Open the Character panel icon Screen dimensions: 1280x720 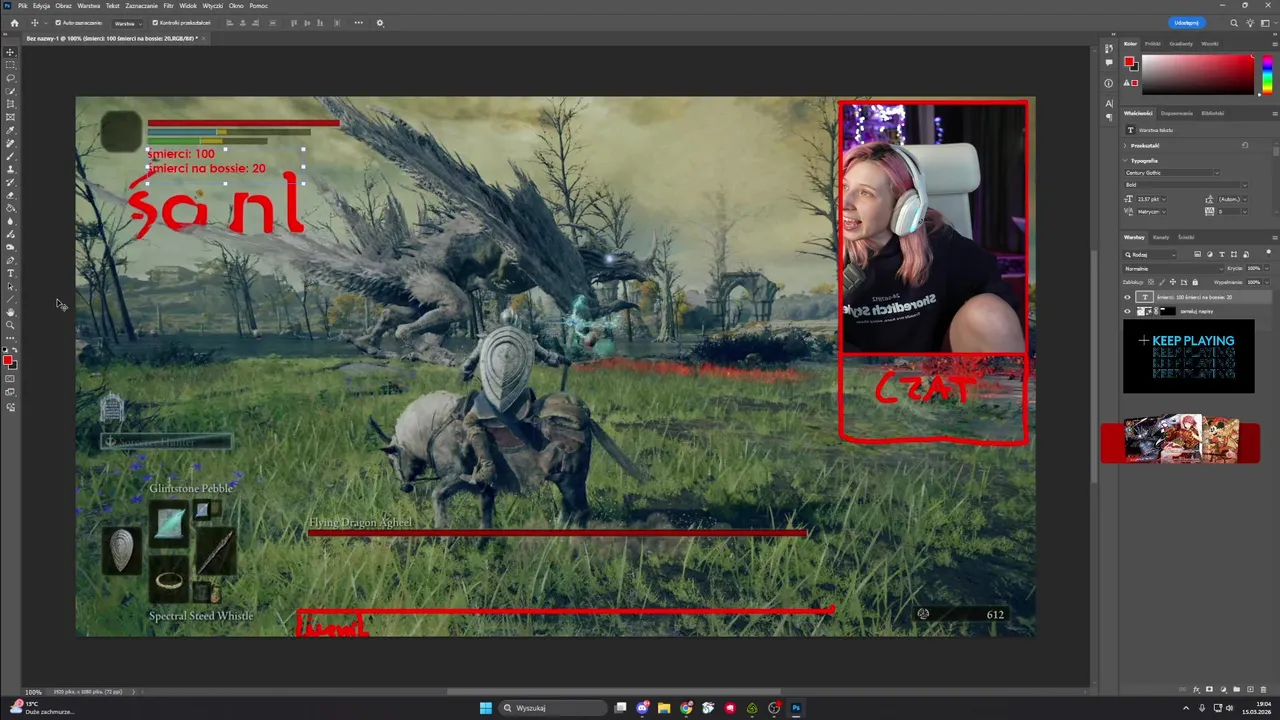1109,103
